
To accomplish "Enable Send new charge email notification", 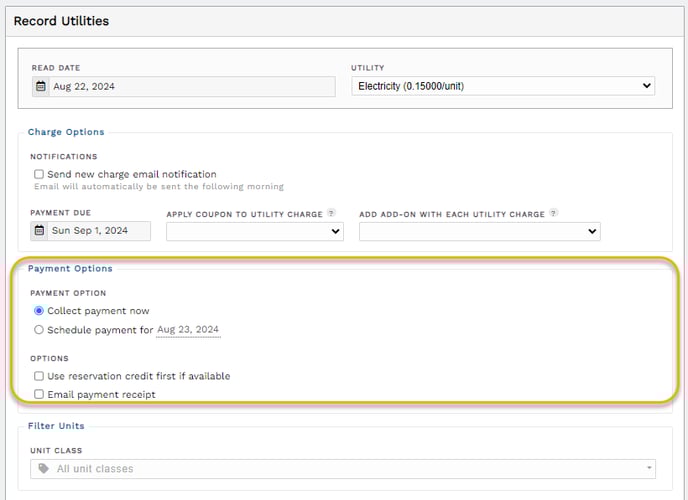I will (x=39, y=174).
